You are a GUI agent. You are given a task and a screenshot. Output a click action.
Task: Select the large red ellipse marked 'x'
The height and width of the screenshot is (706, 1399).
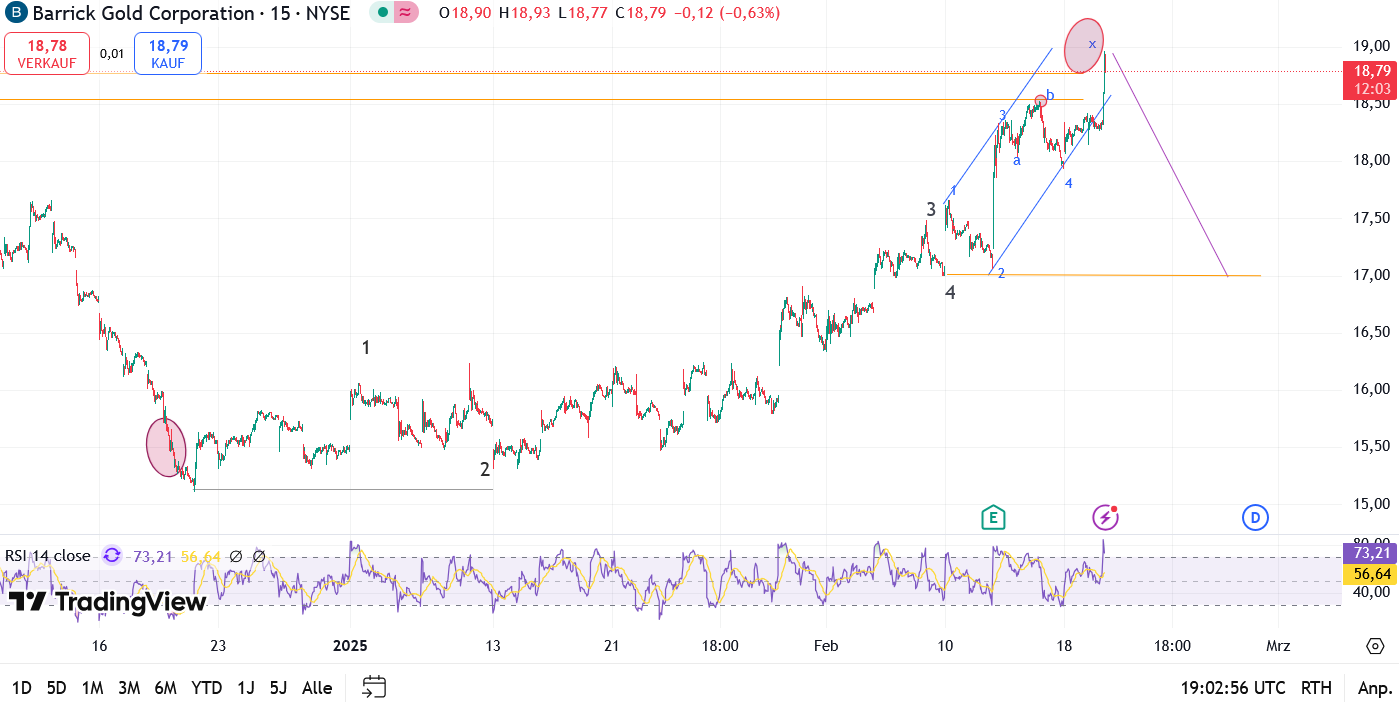tap(1084, 46)
